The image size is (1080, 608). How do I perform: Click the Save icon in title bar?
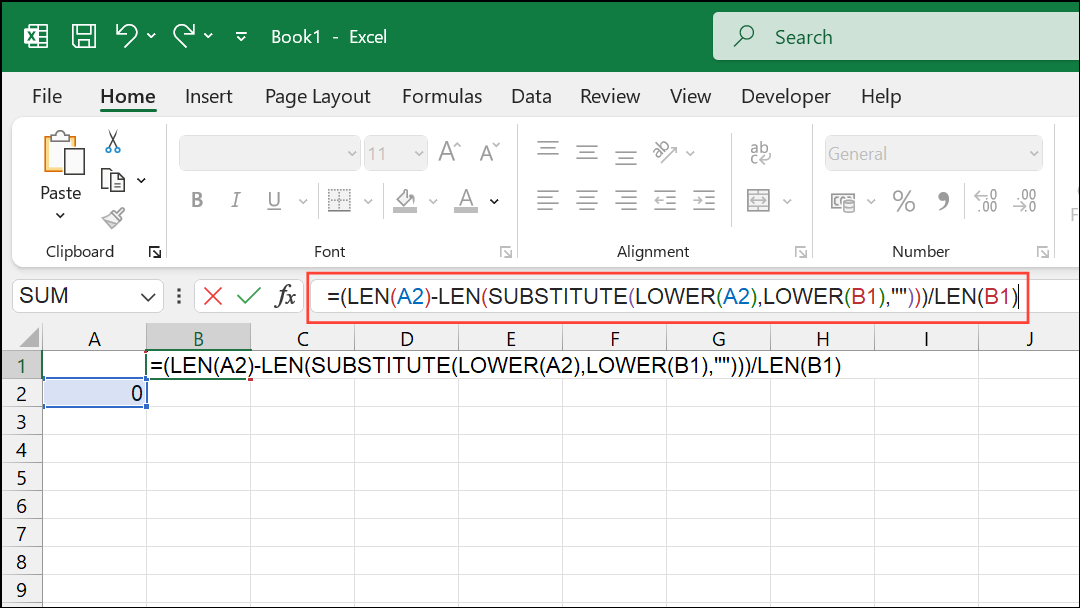(84, 37)
